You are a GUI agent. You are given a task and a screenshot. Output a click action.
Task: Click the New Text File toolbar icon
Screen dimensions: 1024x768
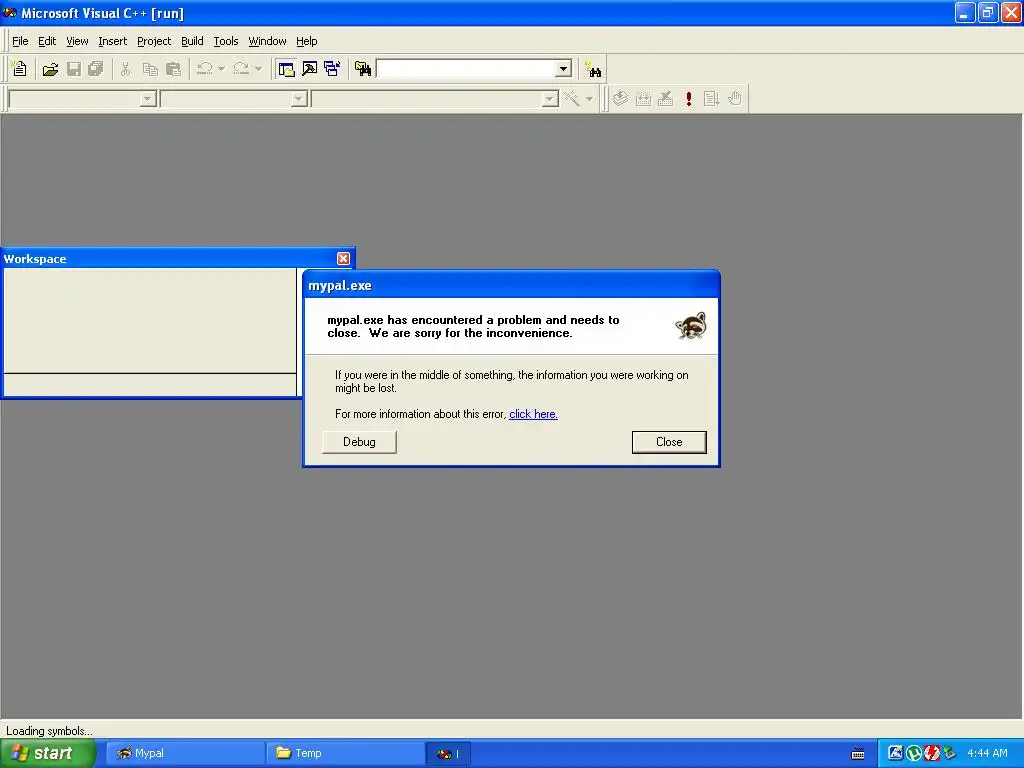click(20, 69)
